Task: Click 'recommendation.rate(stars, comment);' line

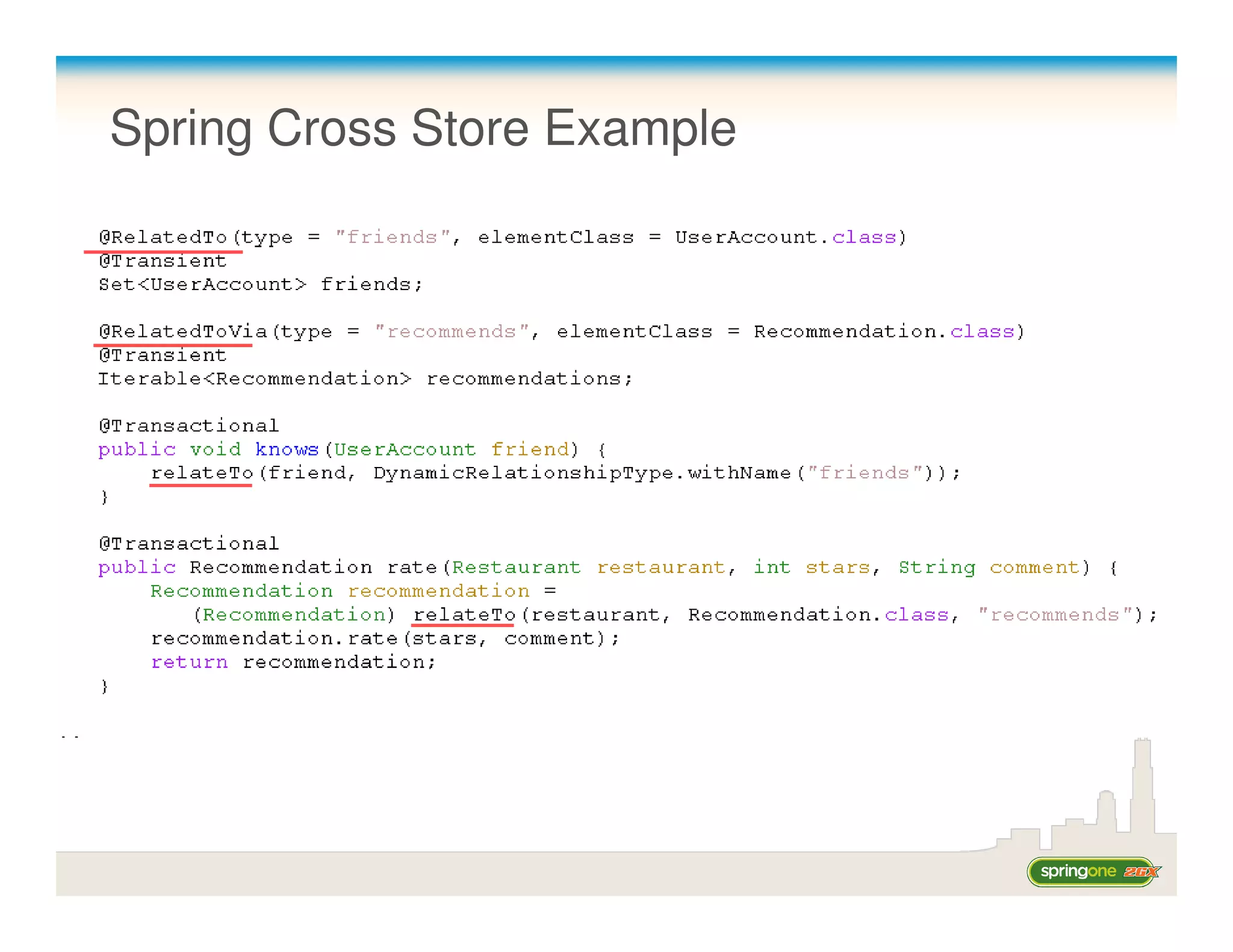Action: pyautogui.click(x=385, y=638)
